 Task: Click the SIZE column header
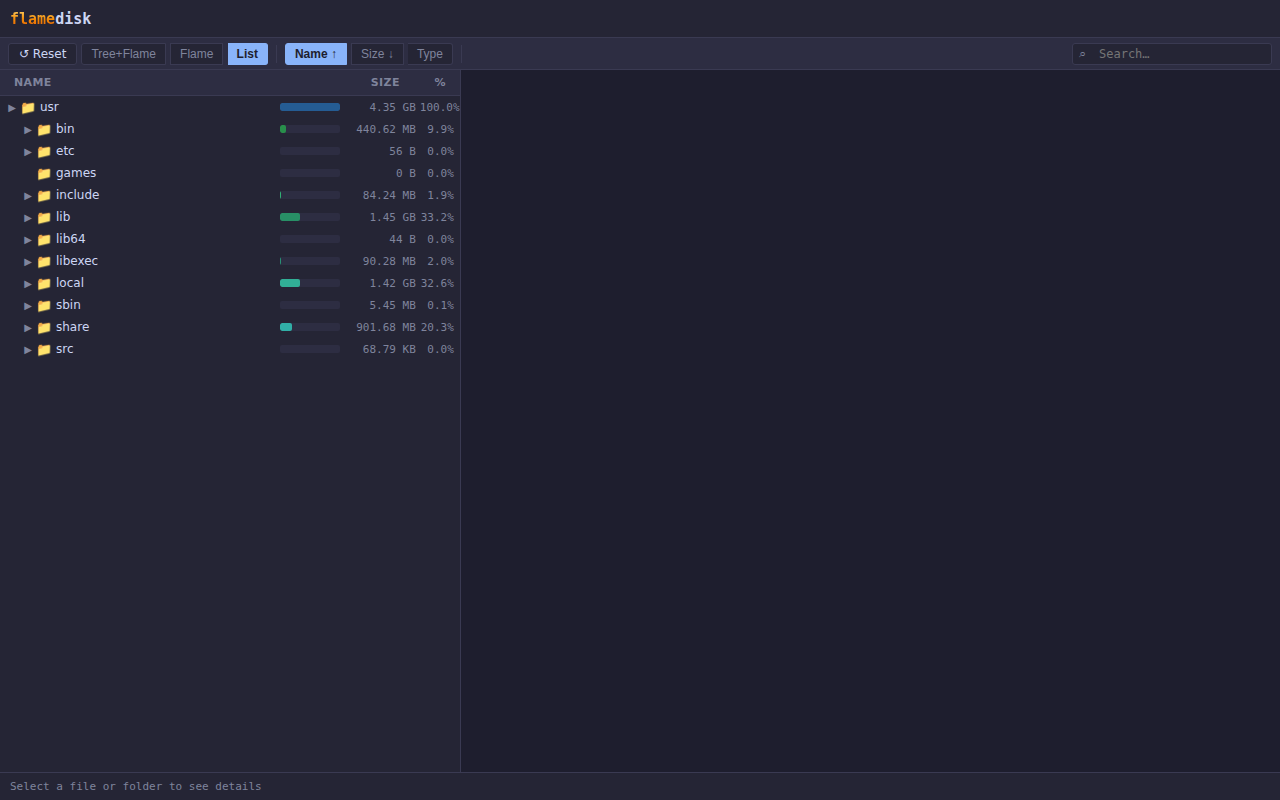[x=385, y=82]
